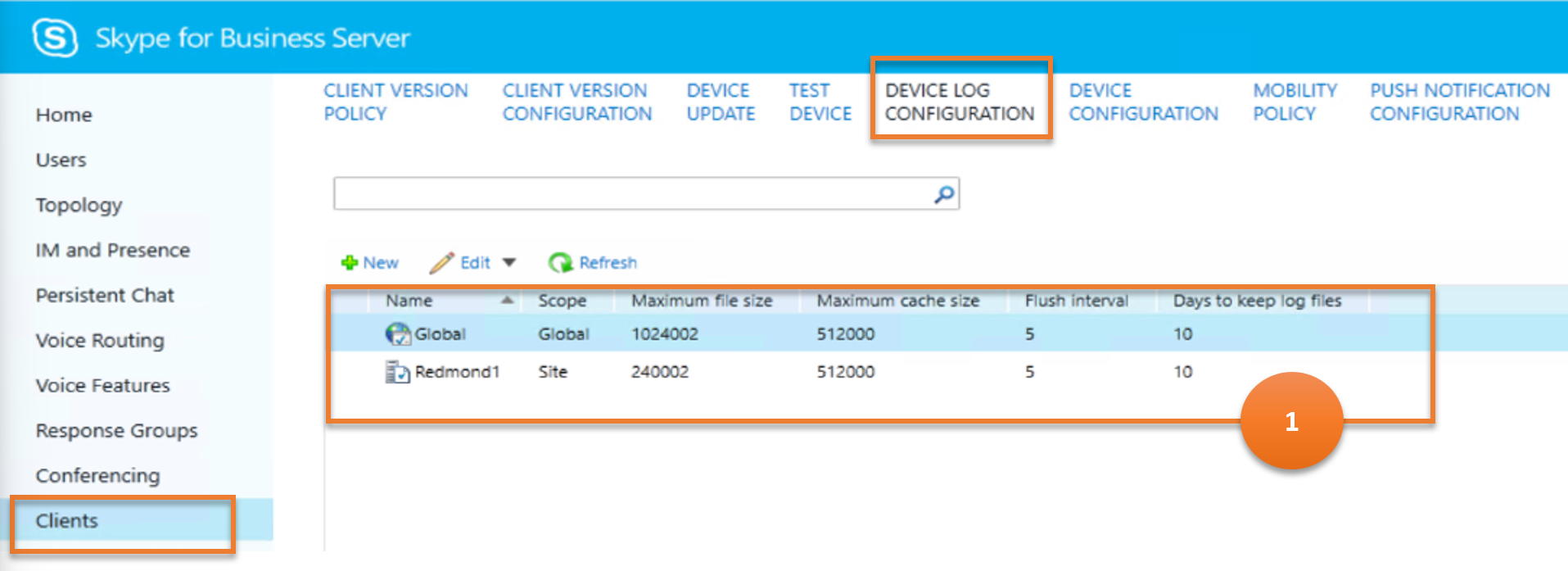
Task: Select IM and Presence section
Action: click(x=112, y=250)
